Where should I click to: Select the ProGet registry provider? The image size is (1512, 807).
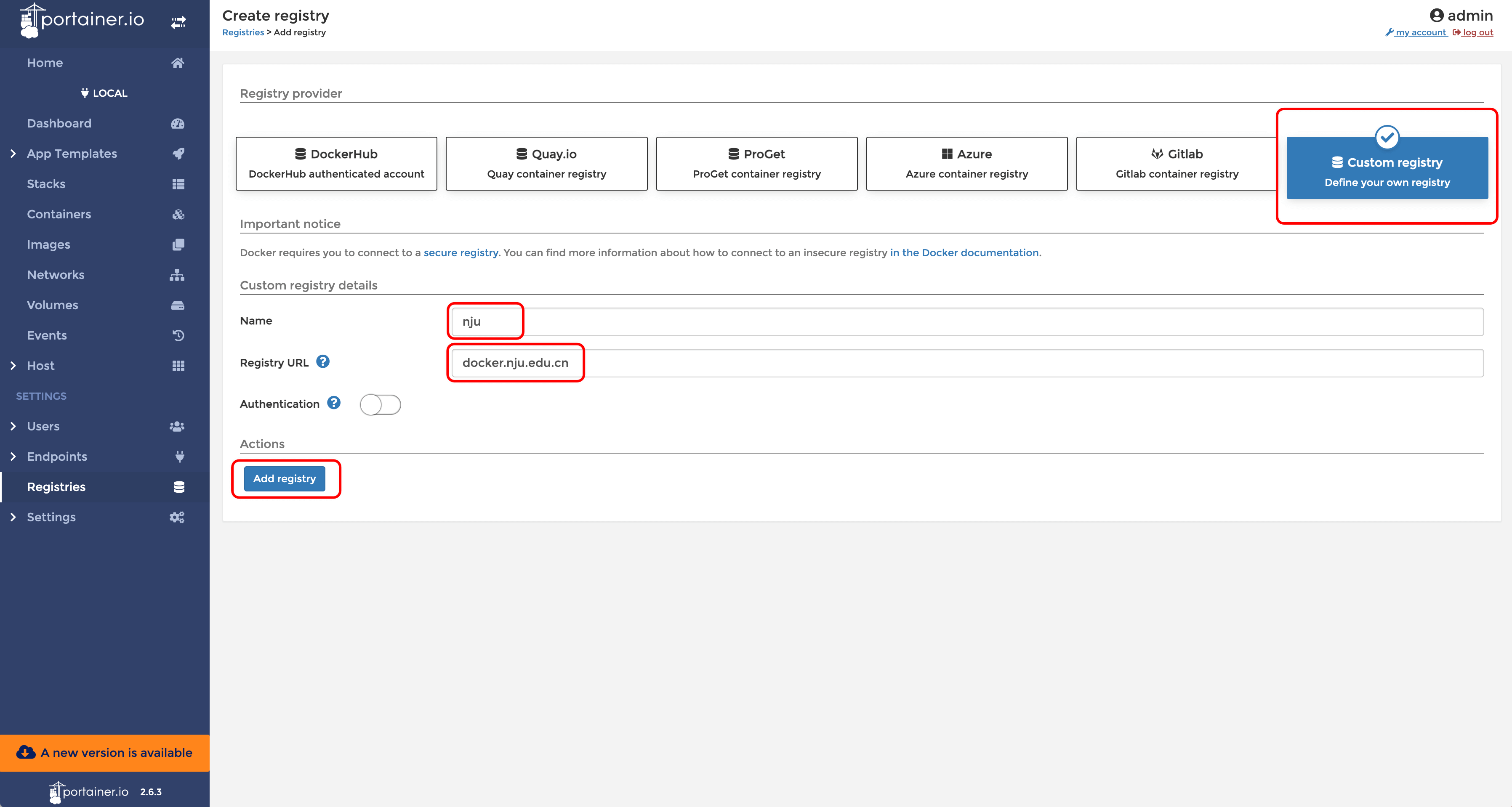click(756, 164)
